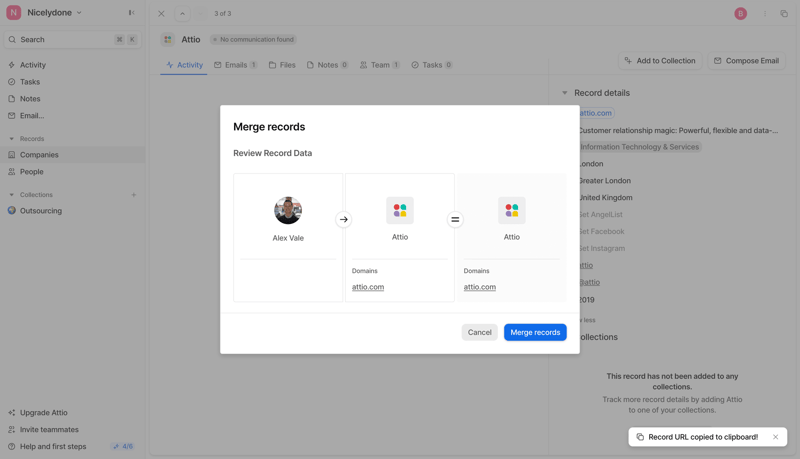Viewport: 800px width, 459px height.
Task: Open Notes in the sidebar
Action: point(30,98)
